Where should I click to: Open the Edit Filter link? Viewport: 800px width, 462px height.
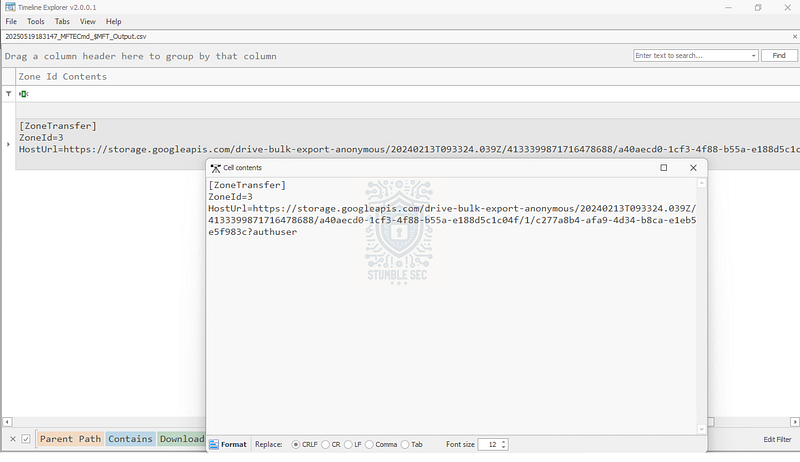click(777, 440)
